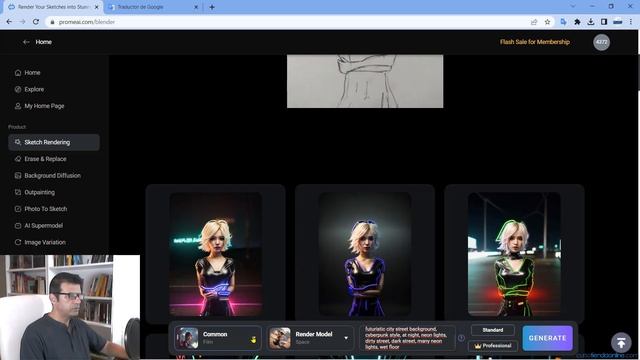Click the Common style thumbnail picture

coord(187,338)
